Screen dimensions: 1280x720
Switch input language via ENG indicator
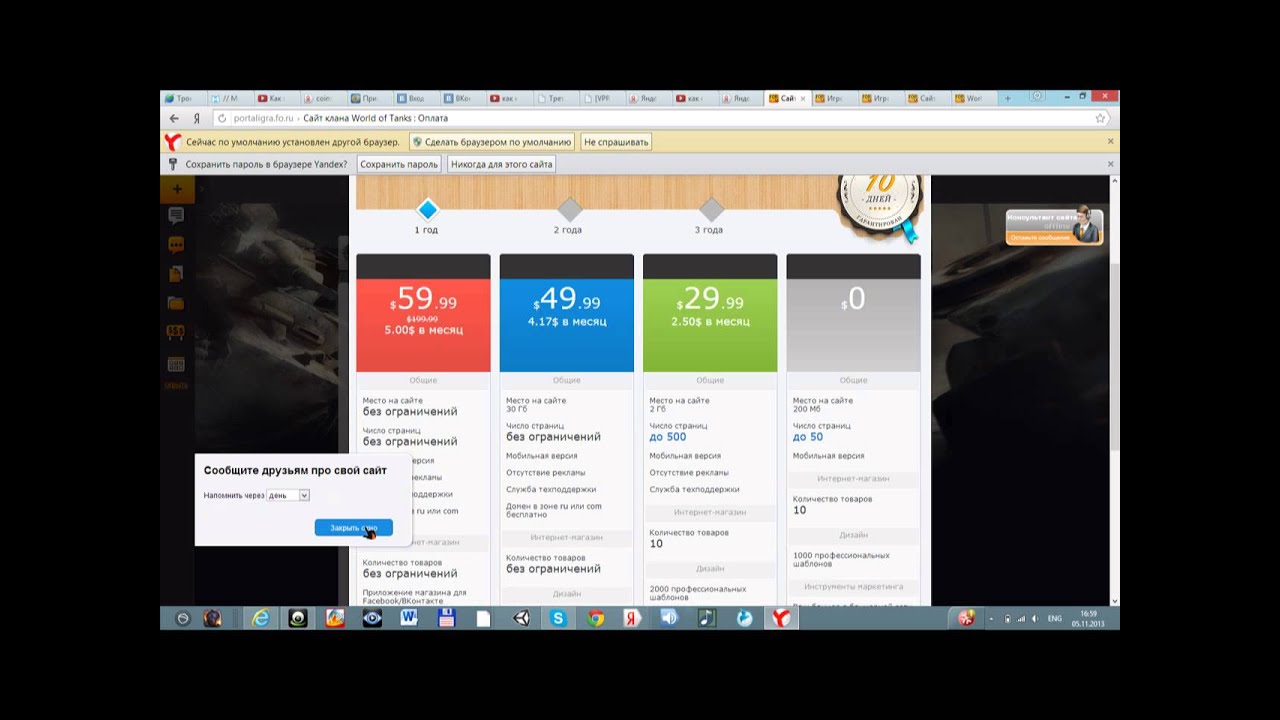click(1054, 619)
